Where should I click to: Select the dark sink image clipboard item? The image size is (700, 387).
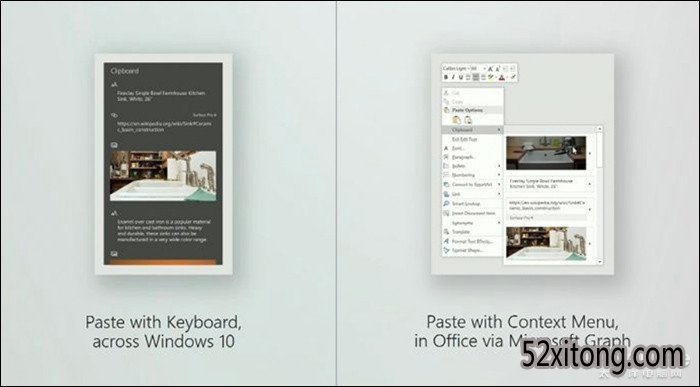[546, 153]
